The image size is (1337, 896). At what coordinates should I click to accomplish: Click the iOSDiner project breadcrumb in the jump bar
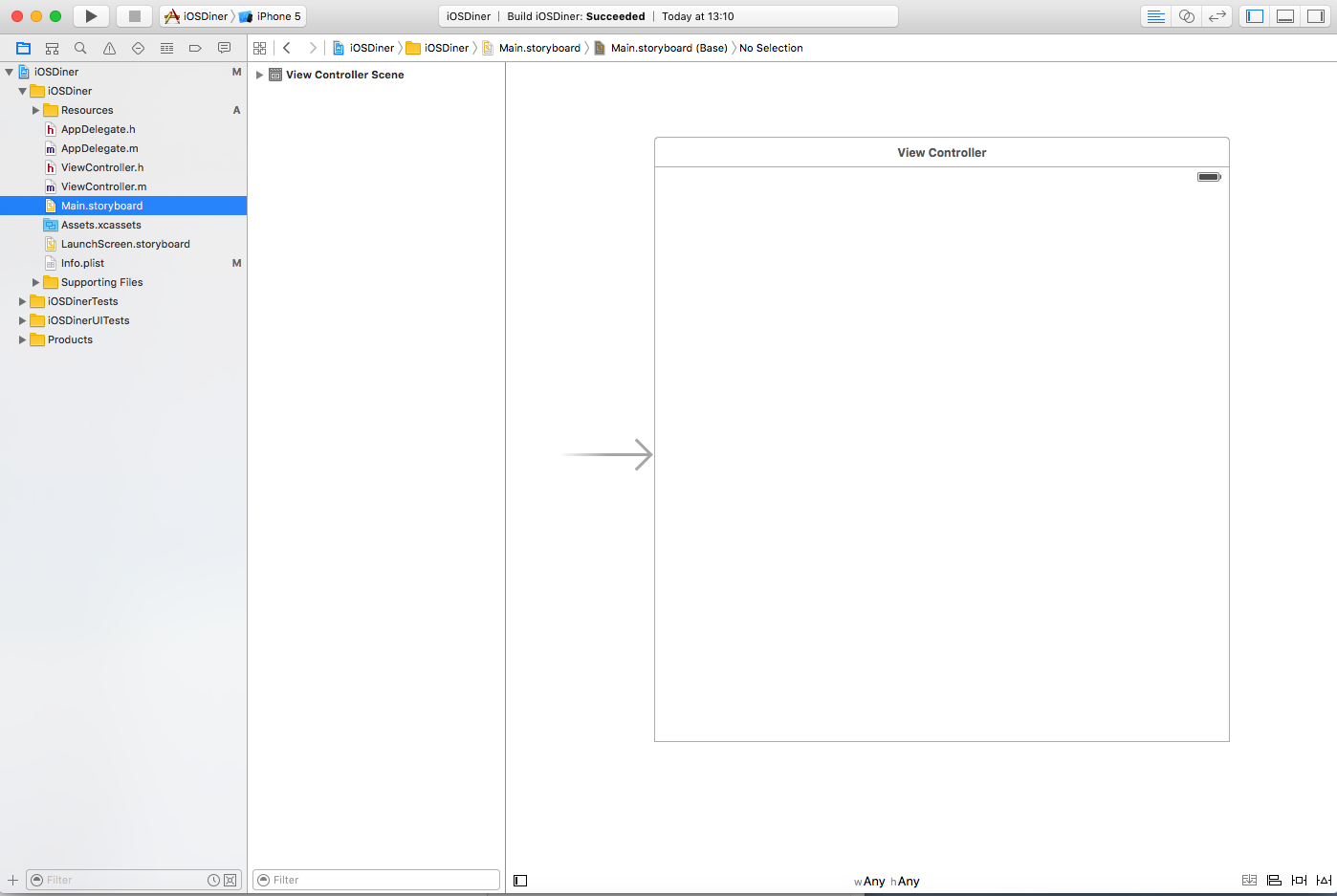point(363,48)
